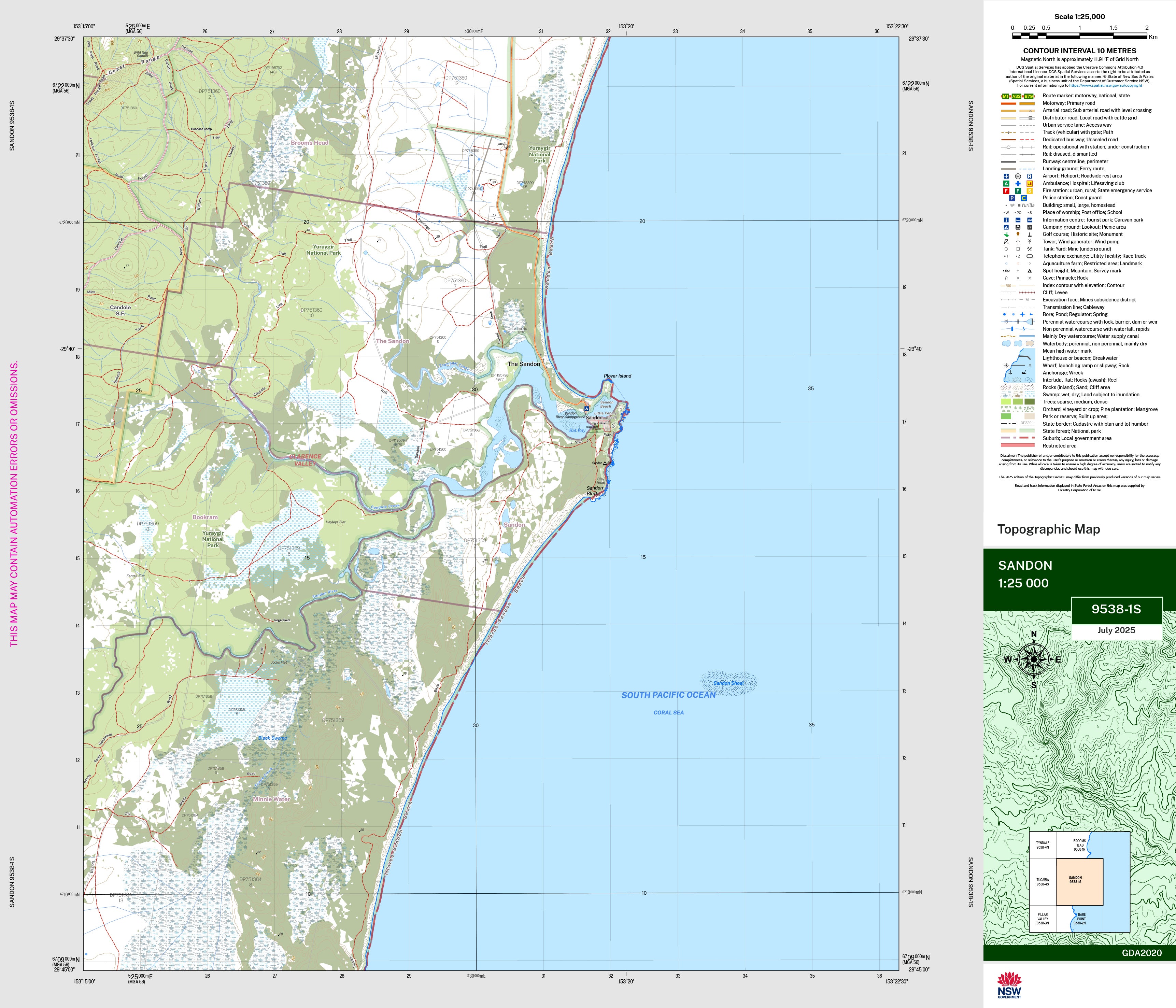Click the Heliport H symbol in legend
1176x1008 pixels.
tap(1018, 176)
